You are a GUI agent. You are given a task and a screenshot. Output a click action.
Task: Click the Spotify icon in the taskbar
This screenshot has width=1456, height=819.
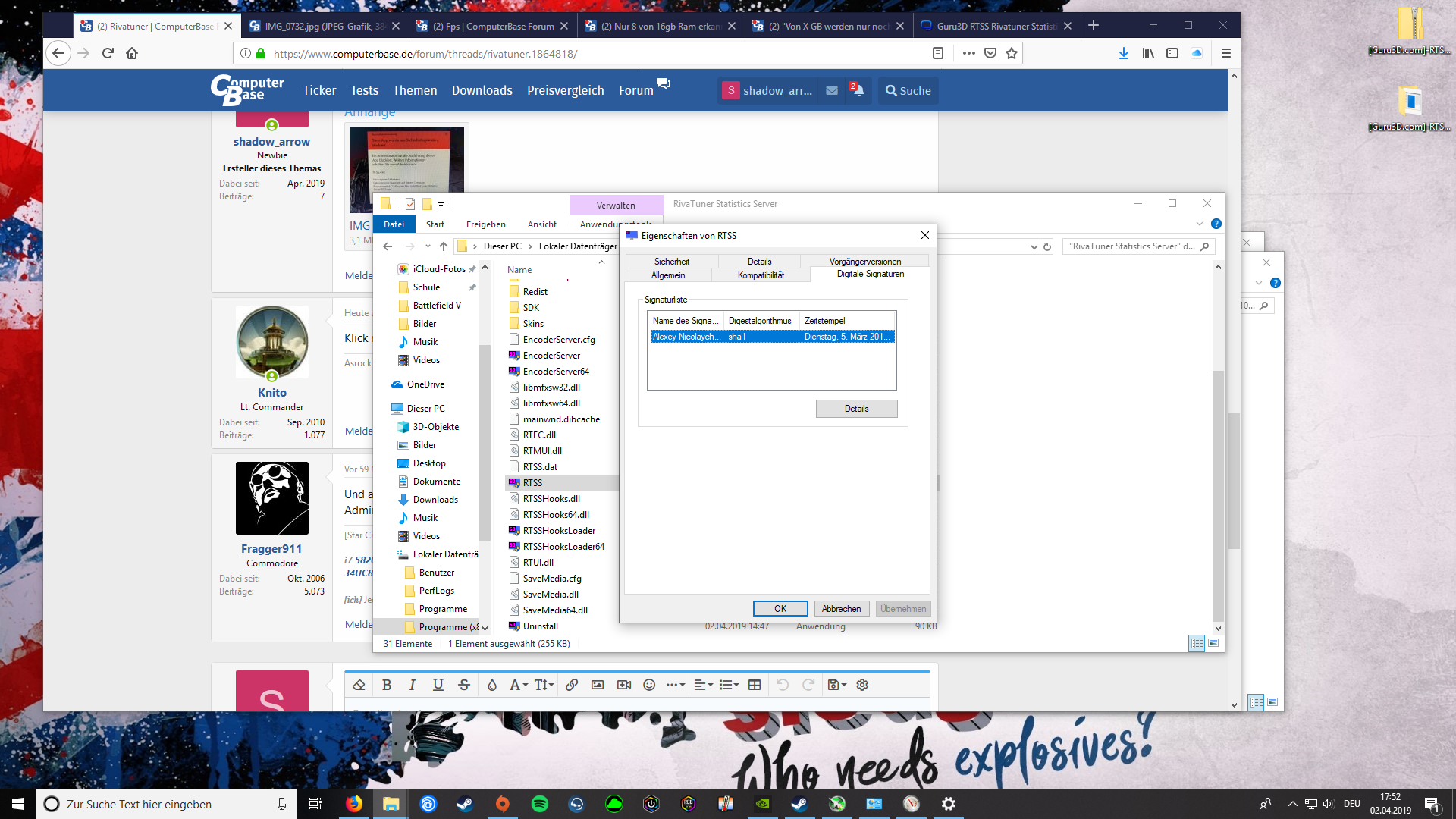click(x=540, y=804)
